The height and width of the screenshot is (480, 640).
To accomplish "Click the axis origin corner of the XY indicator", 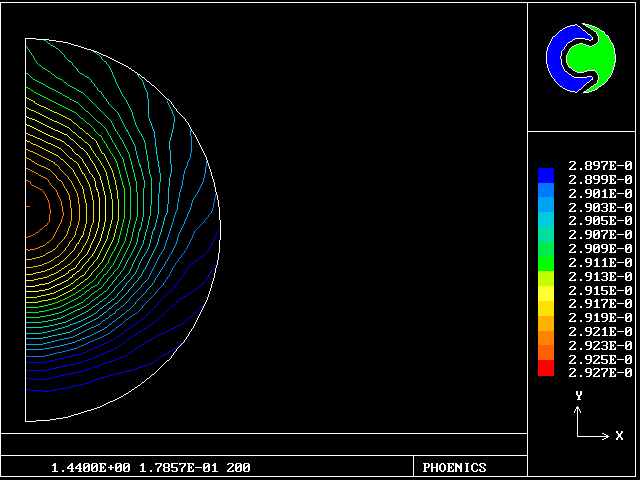I will coord(579,436).
